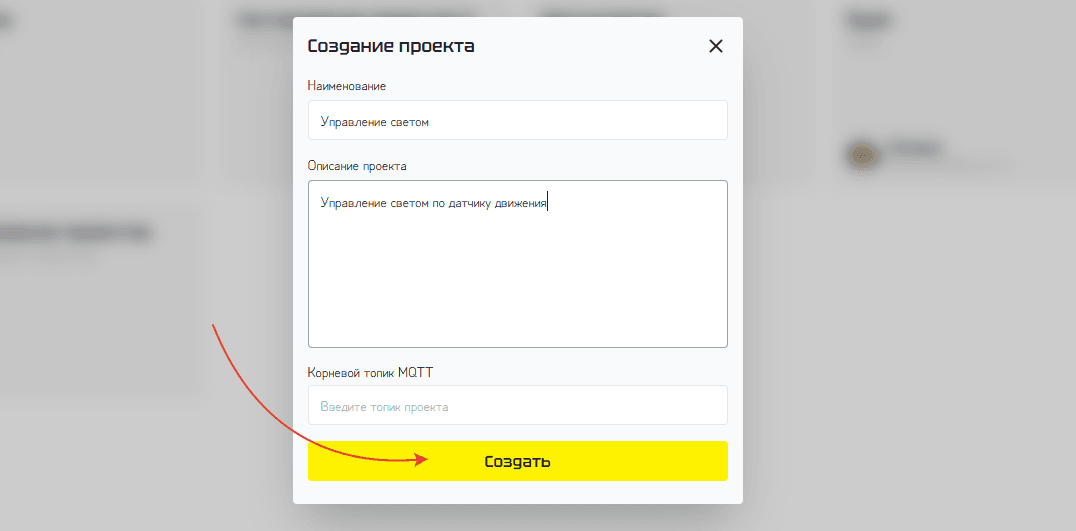The image size is (1076, 531).
Task: Click the blurred user avatar behind dialog
Action: pyautogui.click(x=860, y=154)
